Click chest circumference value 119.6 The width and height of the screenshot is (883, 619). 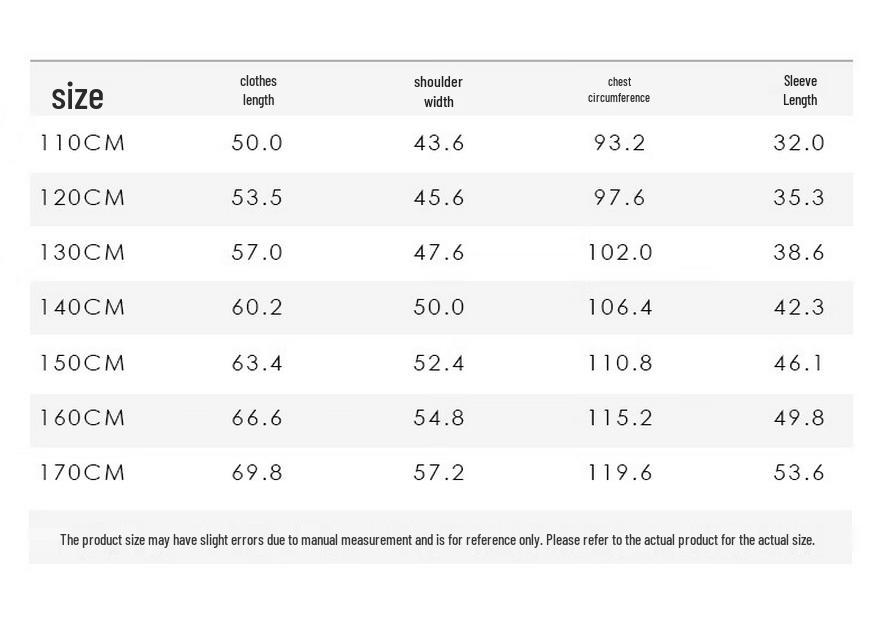pos(620,473)
